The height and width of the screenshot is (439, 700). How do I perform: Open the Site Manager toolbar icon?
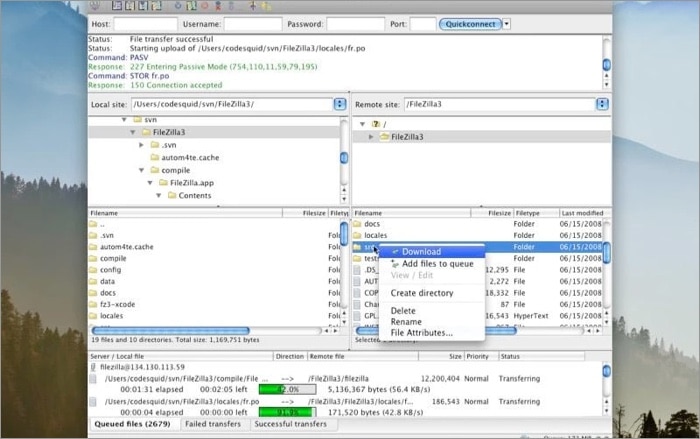click(95, 6)
